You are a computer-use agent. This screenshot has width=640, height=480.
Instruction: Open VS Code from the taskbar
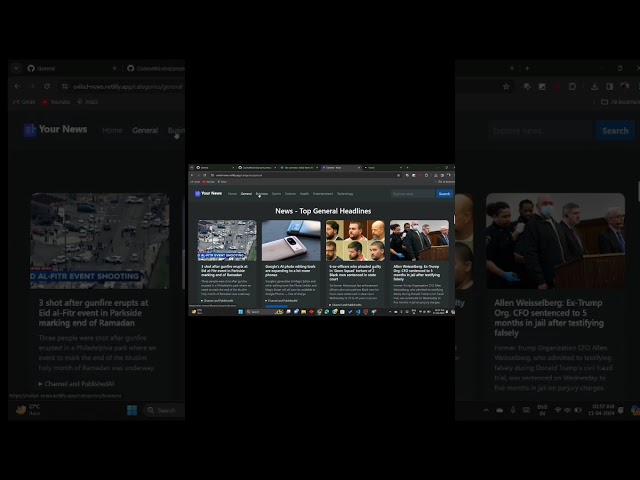coord(358,311)
